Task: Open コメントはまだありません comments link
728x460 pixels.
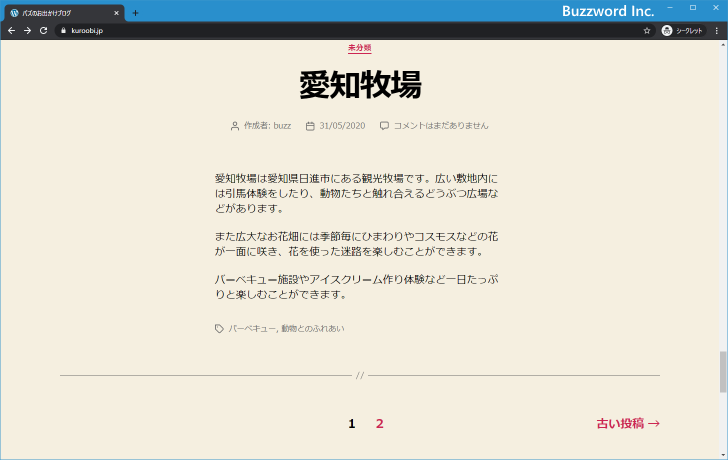Action: [x=441, y=126]
